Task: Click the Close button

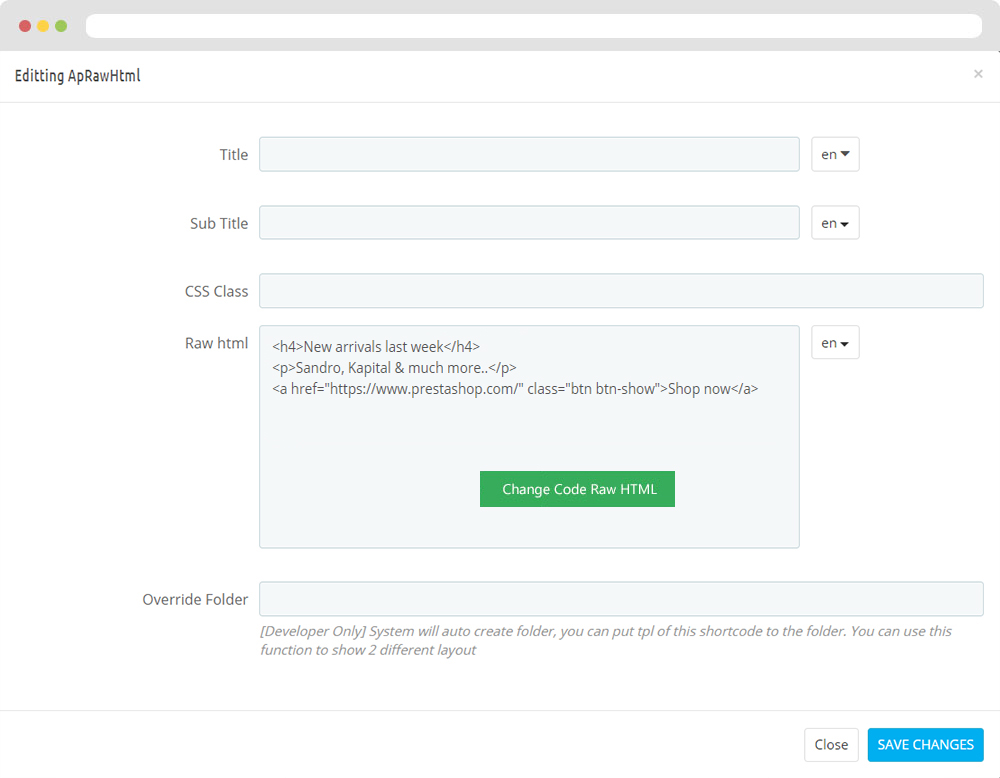Action: click(x=831, y=744)
